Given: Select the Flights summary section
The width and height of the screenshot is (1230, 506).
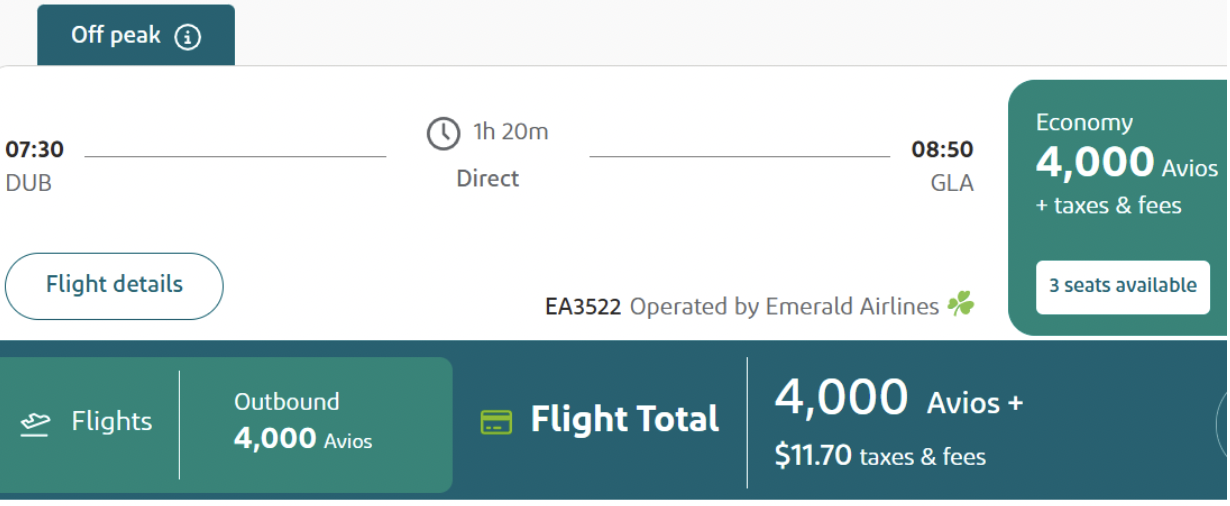Looking at the screenshot, I should 90,422.
